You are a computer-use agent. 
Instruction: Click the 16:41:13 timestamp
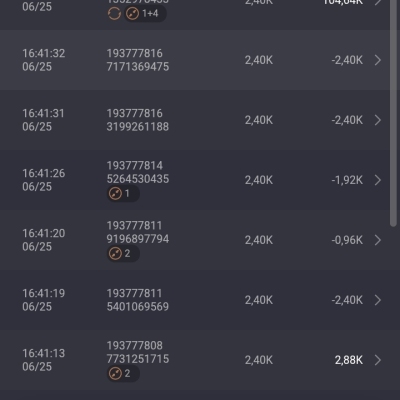[x=44, y=353]
